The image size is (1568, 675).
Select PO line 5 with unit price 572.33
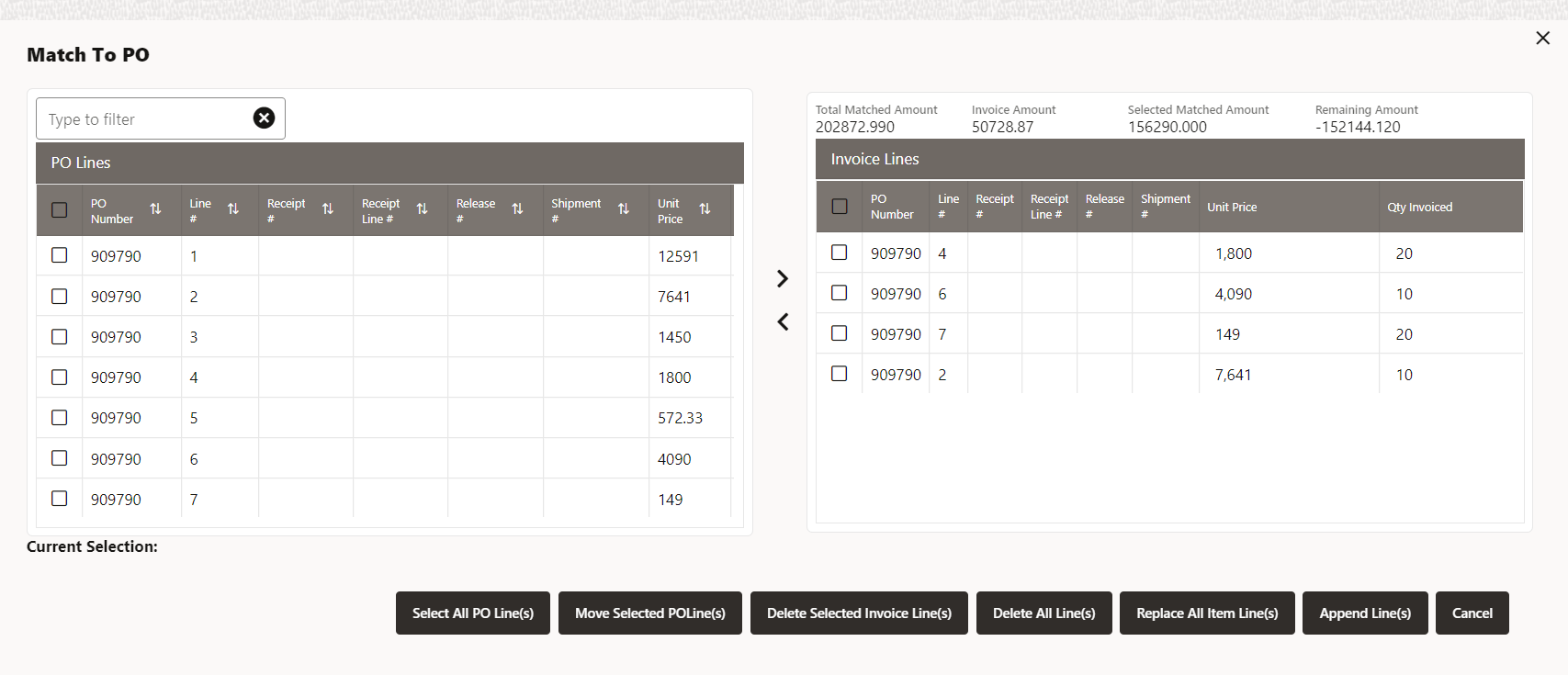pos(60,418)
